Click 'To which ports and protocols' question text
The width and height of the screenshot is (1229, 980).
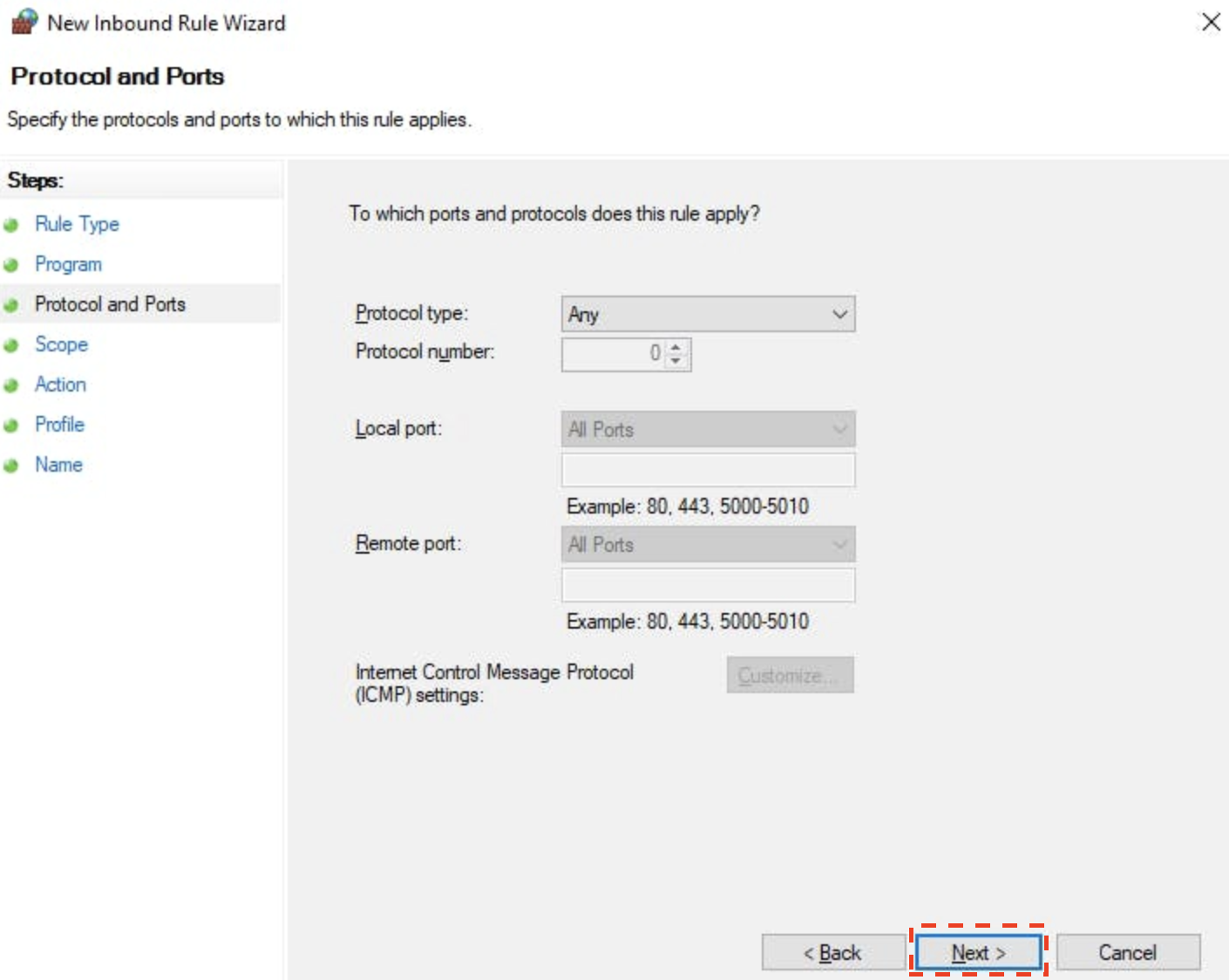pos(554,214)
